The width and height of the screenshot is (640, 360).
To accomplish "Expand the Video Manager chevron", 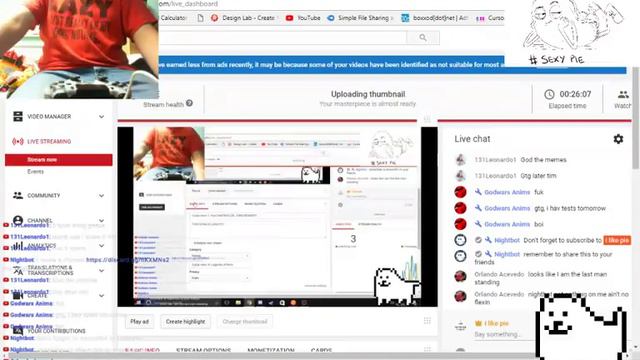I will pos(101,117).
